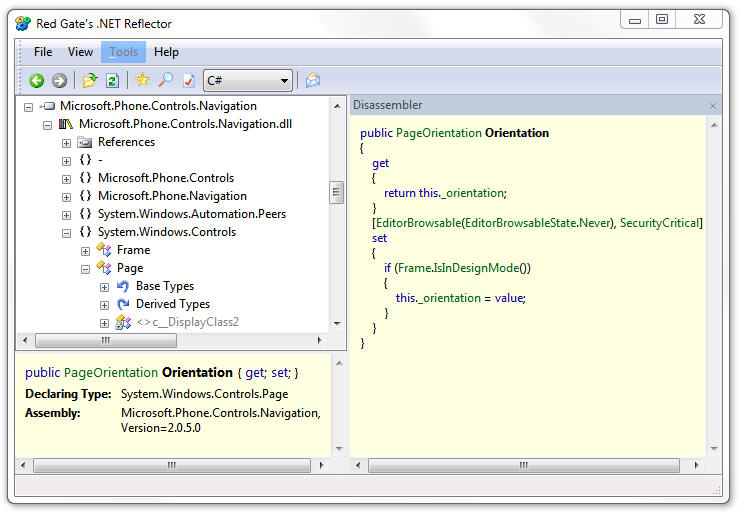
Task: Click the green Back navigation arrow
Action: click(x=36, y=81)
